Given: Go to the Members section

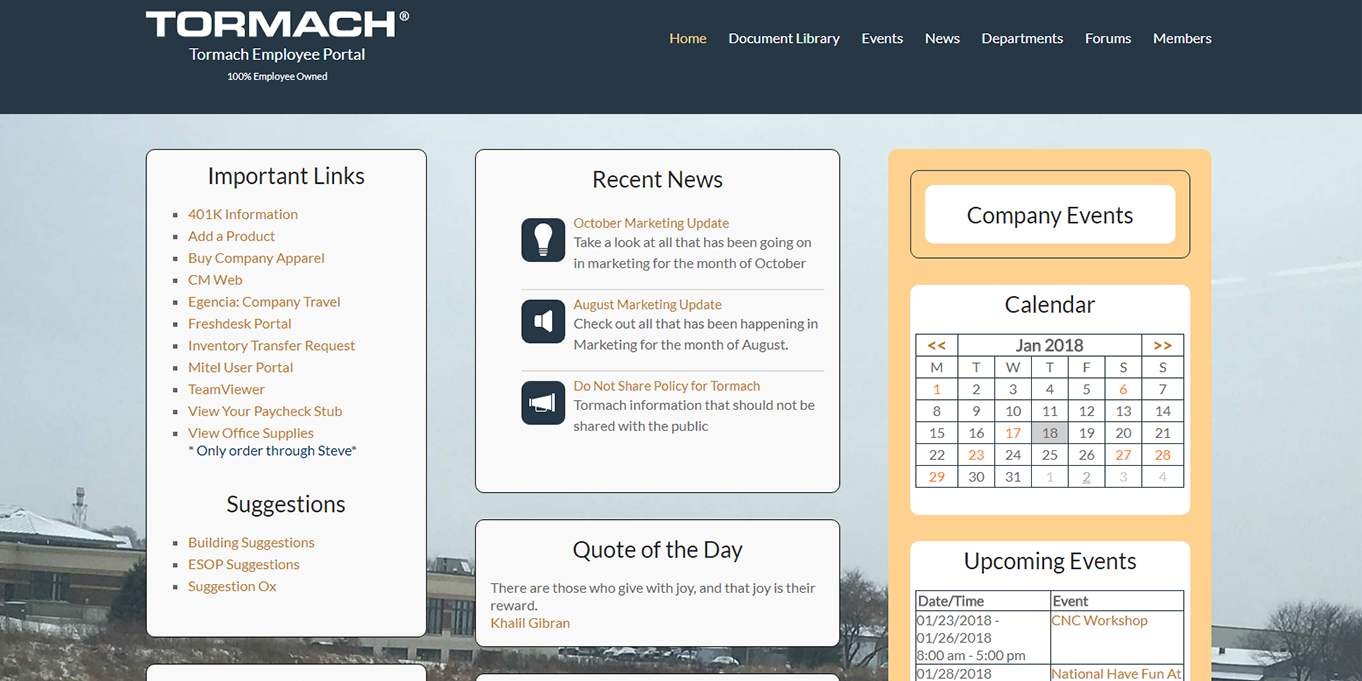Looking at the screenshot, I should (1181, 38).
